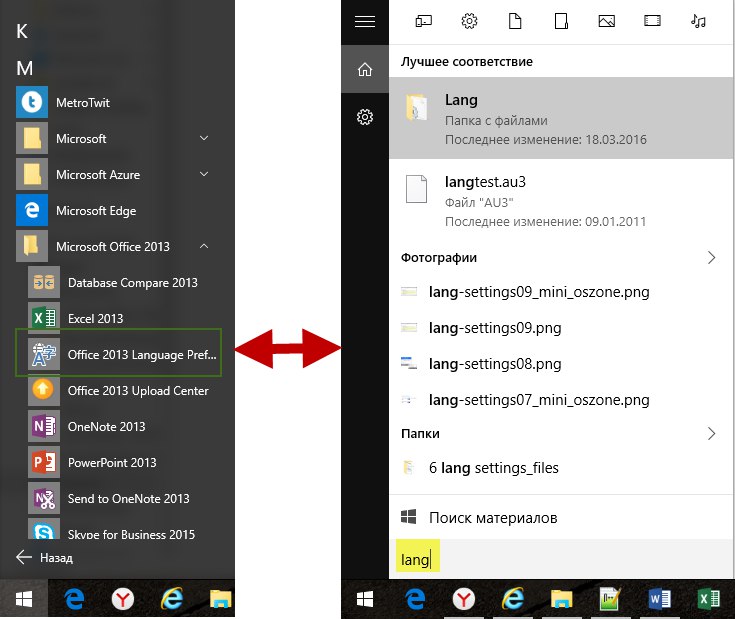Click Start button on right taskbar
The width and height of the screenshot is (735, 619).
[364, 599]
